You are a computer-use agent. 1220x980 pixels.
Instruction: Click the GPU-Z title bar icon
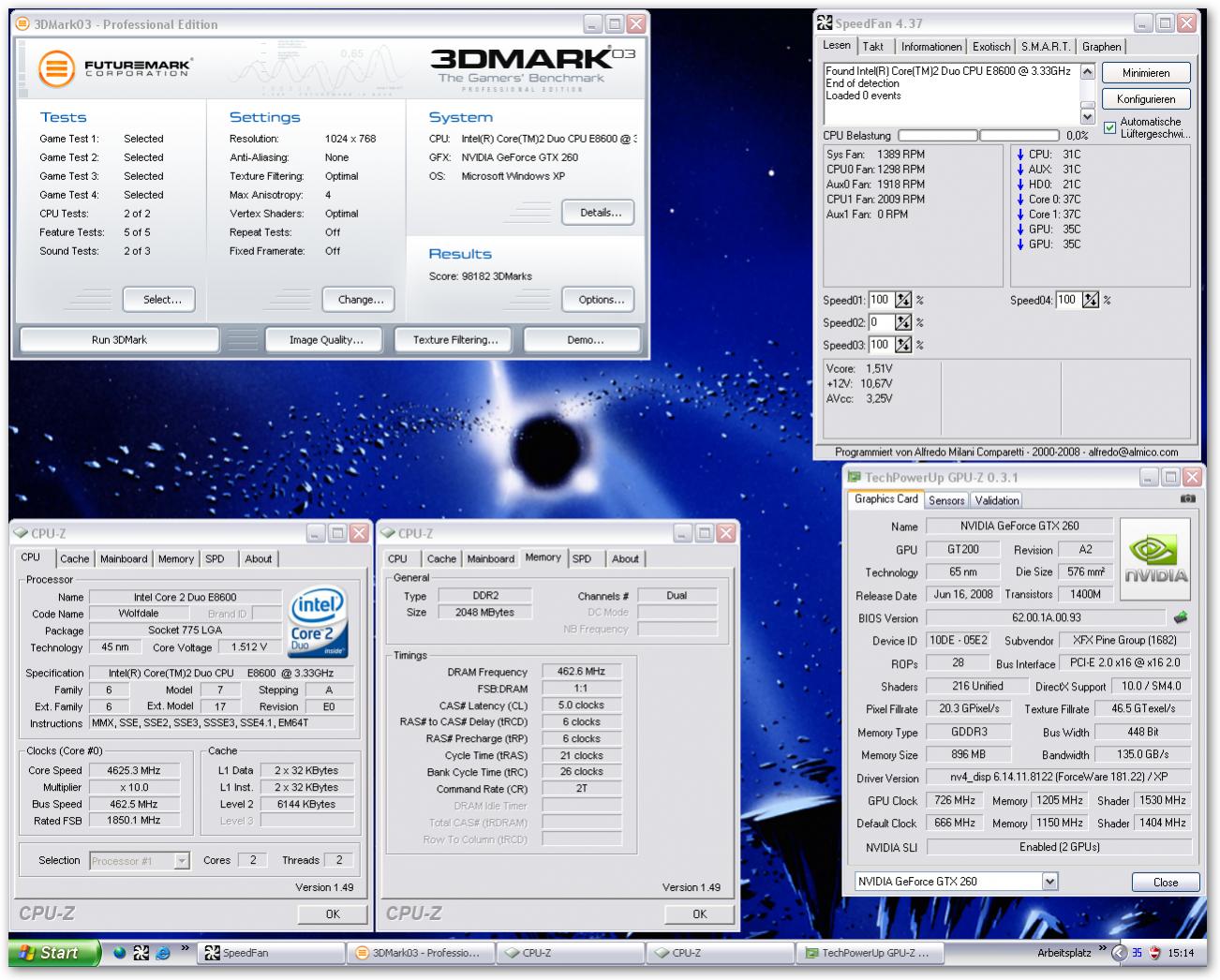[x=855, y=478]
